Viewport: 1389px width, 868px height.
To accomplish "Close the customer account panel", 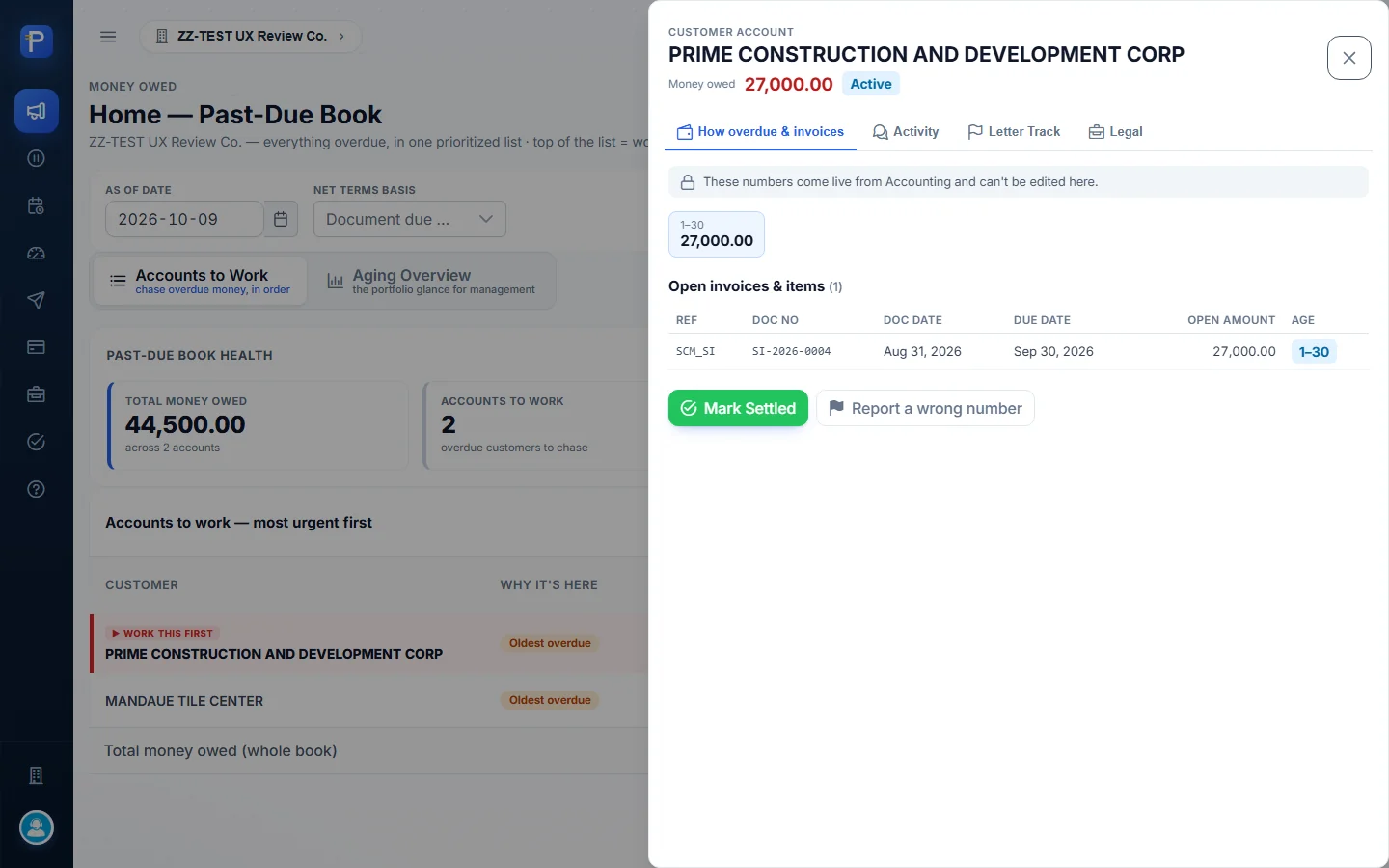I will [1349, 58].
